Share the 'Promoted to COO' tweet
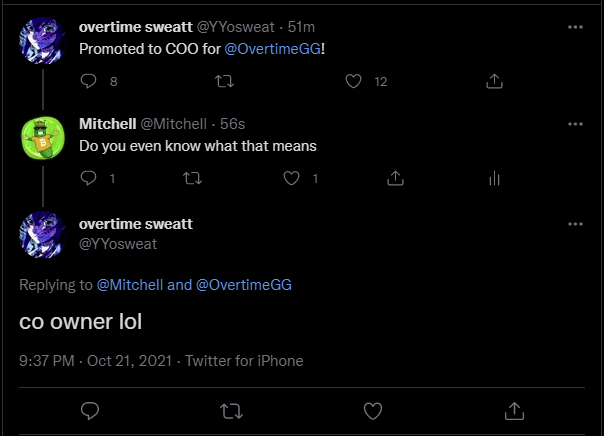This screenshot has width=604, height=436. 494,82
